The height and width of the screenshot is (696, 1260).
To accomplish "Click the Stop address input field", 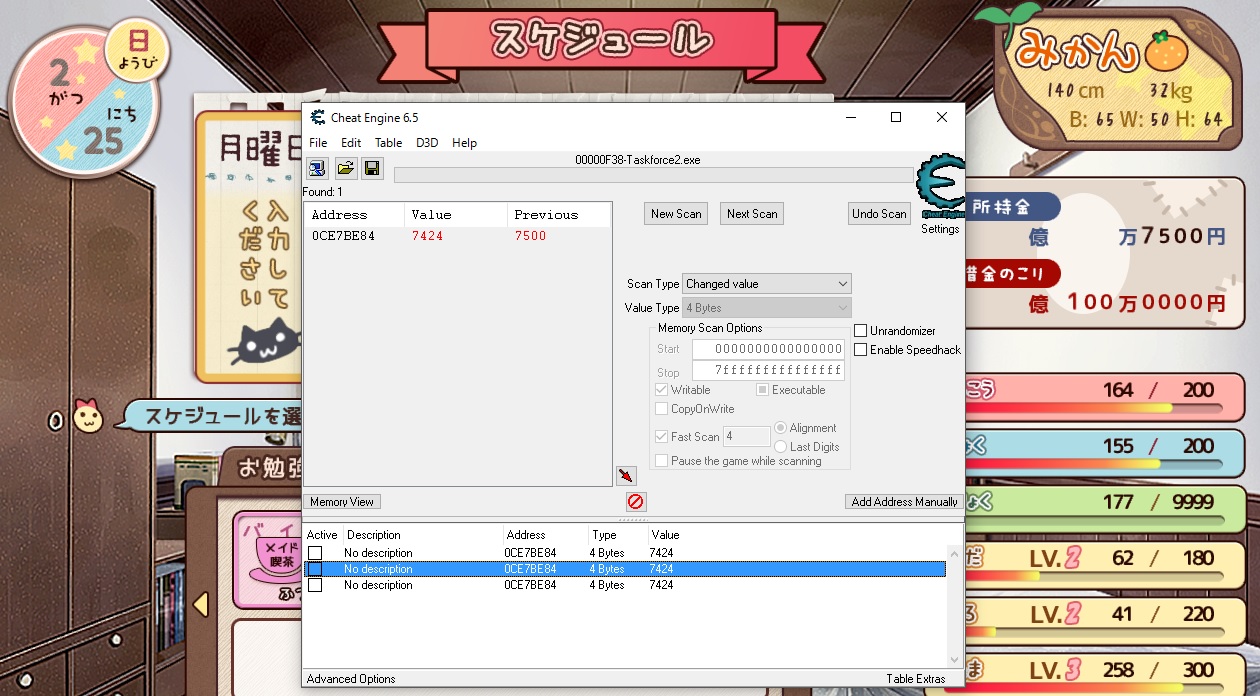I will point(768,371).
